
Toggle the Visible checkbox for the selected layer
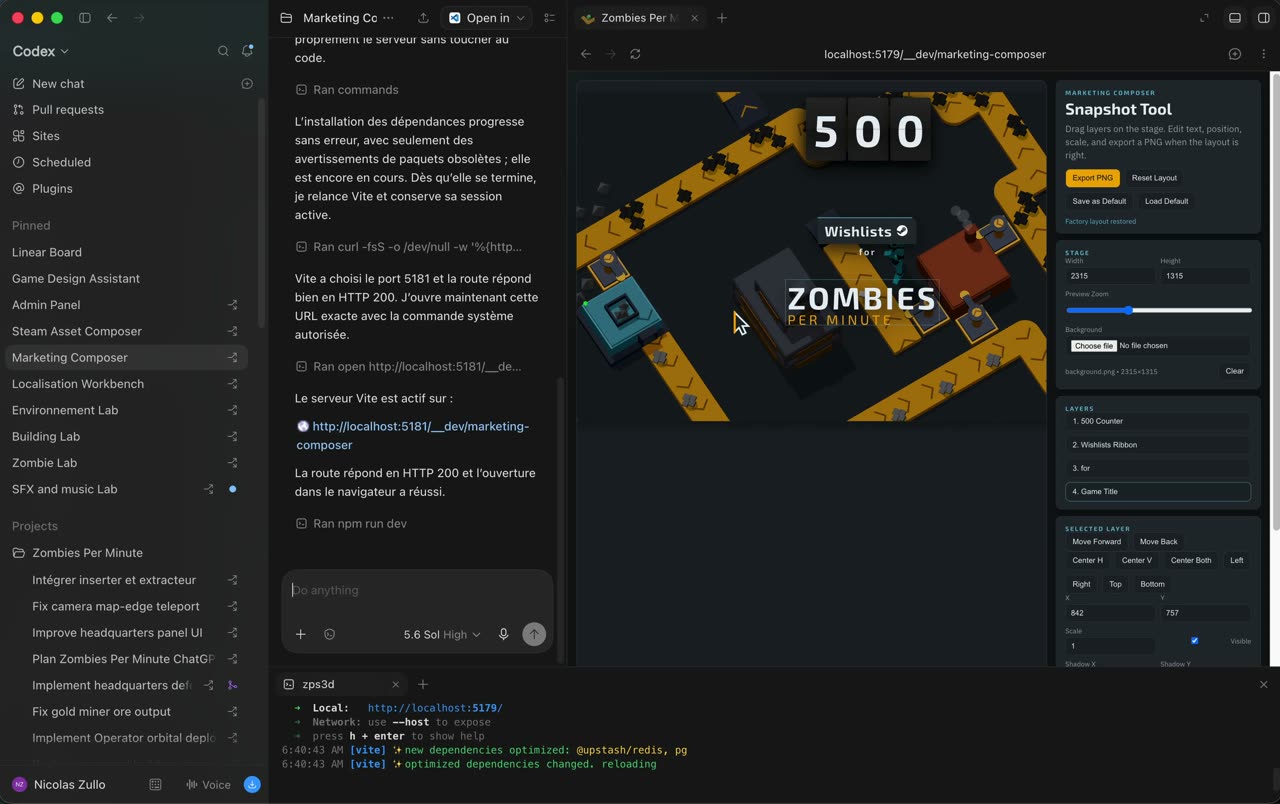click(1194, 641)
